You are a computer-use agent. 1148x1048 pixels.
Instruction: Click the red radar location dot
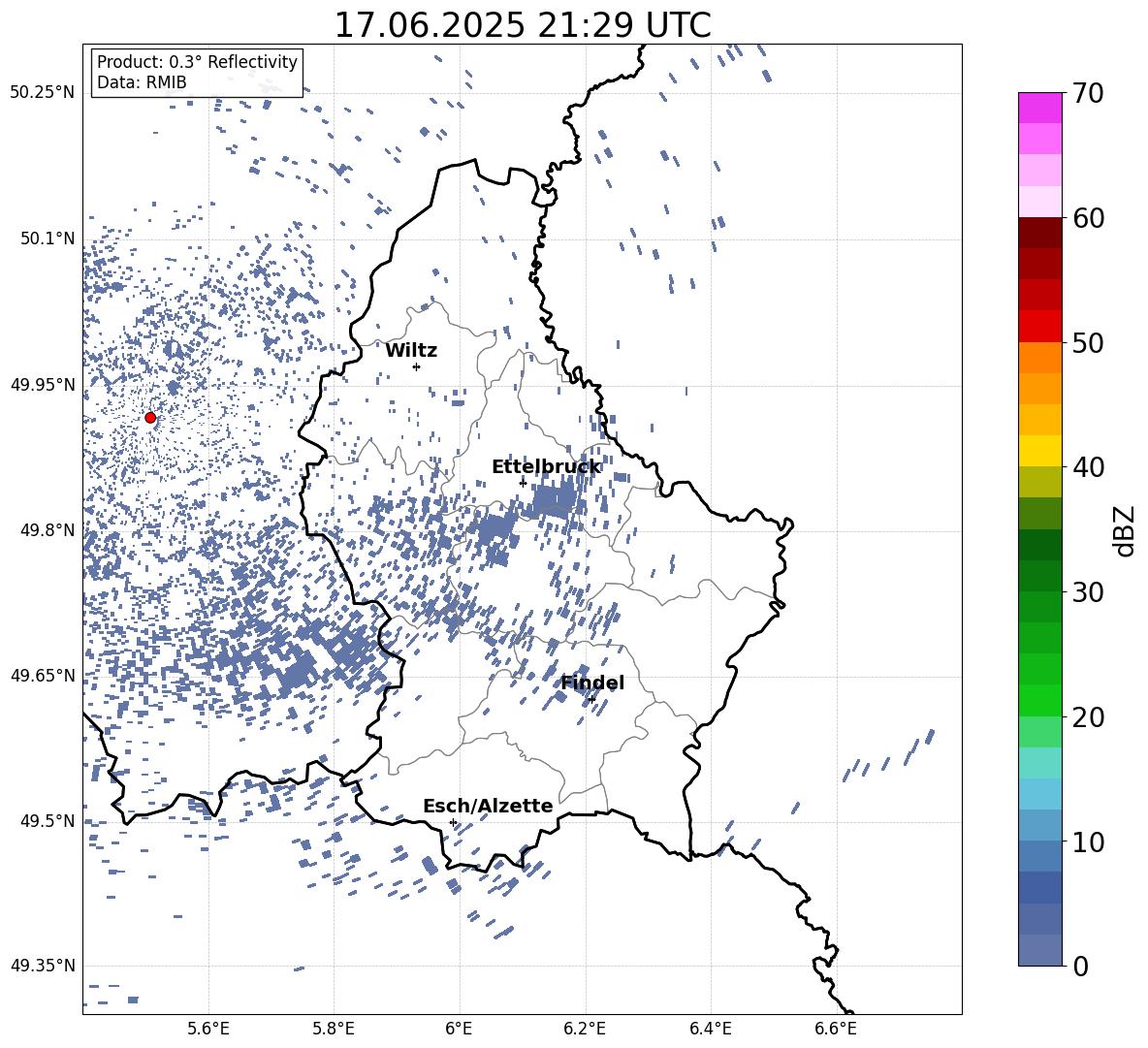point(150,418)
